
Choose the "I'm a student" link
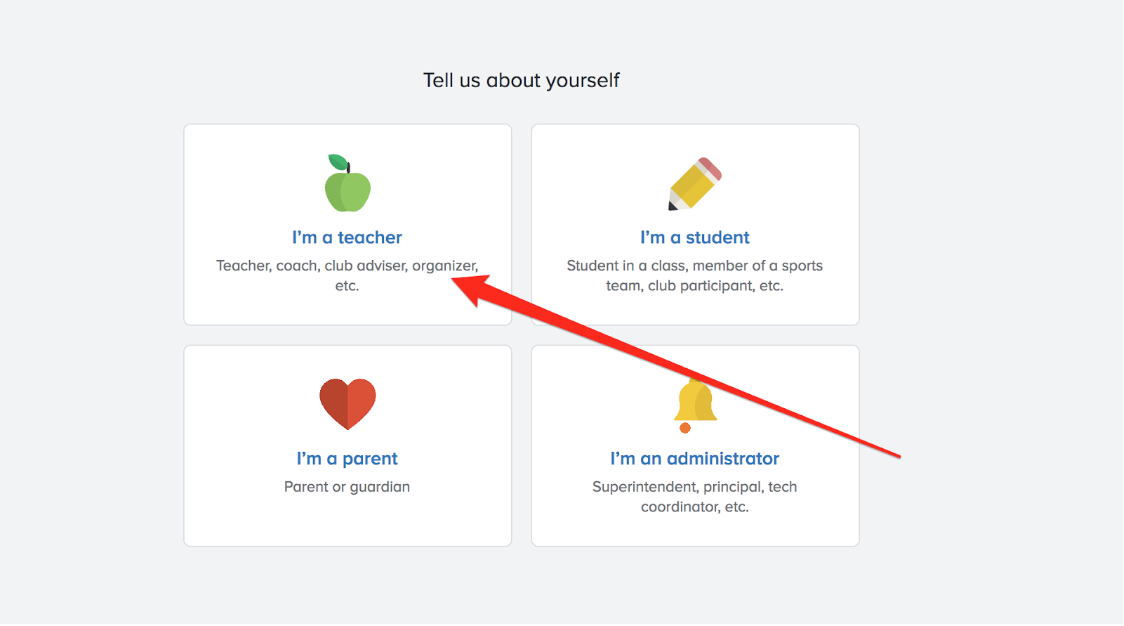coord(695,238)
